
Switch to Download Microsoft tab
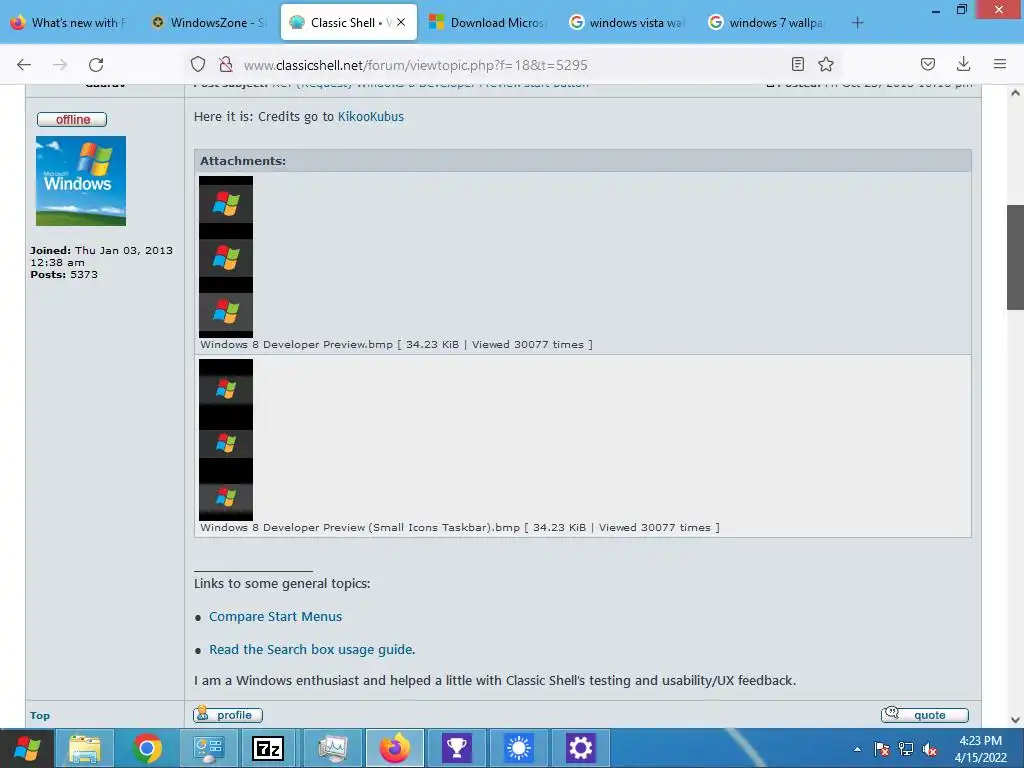pyautogui.click(x=488, y=23)
